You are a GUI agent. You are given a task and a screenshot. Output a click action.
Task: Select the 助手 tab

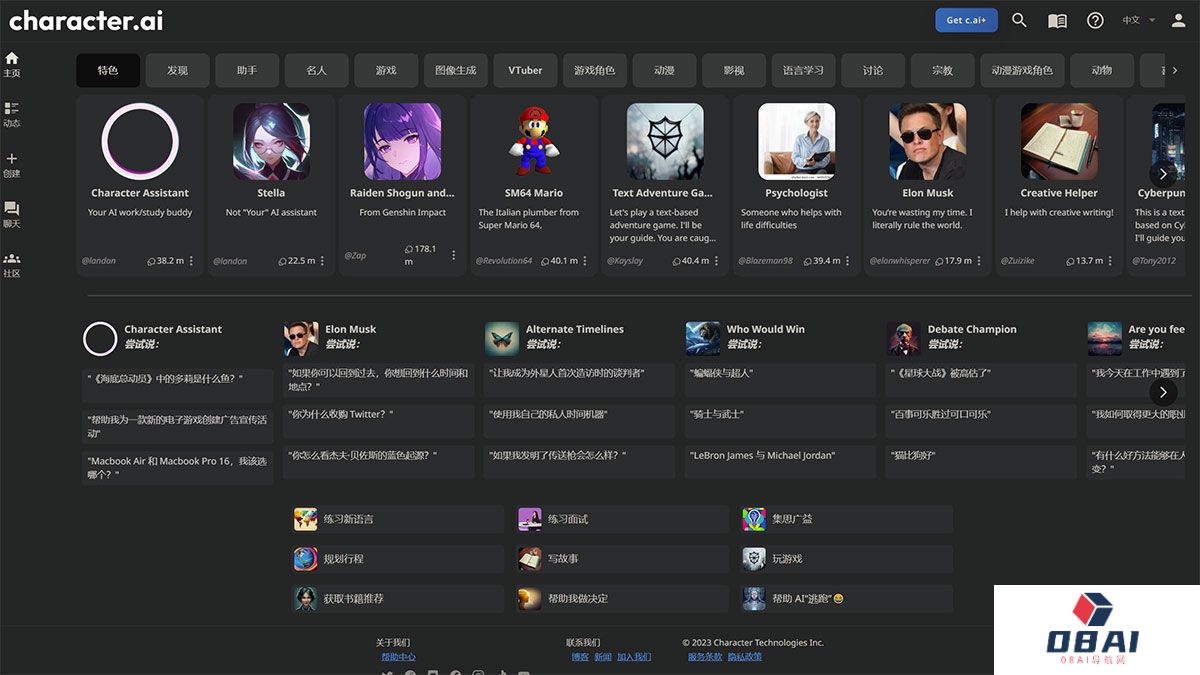(x=247, y=70)
